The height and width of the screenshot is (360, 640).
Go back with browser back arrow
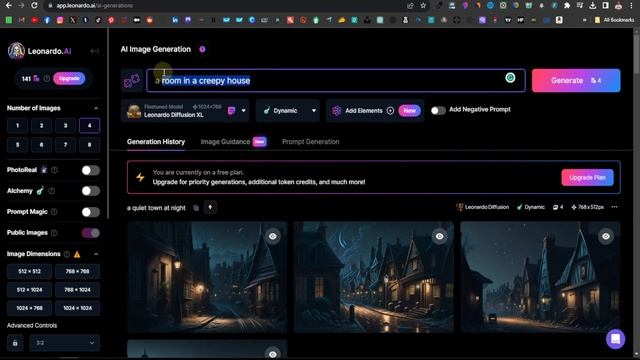point(9,6)
